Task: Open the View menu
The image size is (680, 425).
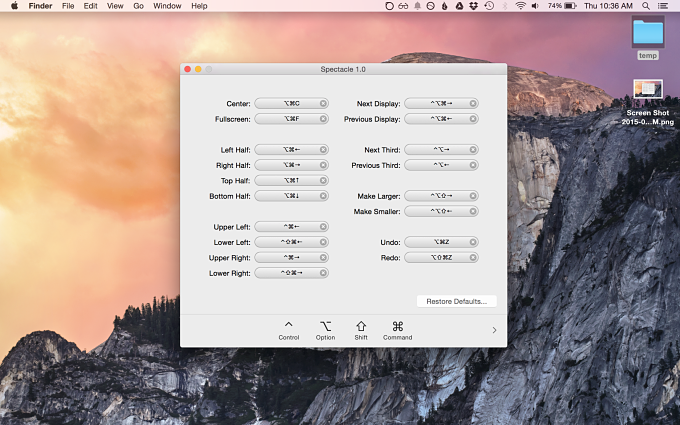Action: point(115,6)
